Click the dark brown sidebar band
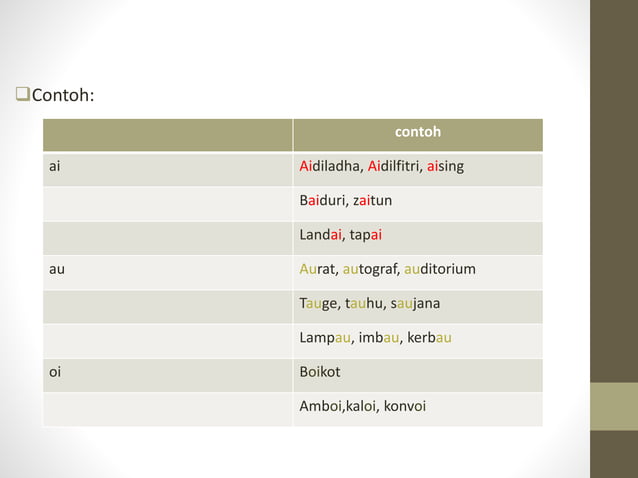Screen dimensions: 638x478 [613, 190]
